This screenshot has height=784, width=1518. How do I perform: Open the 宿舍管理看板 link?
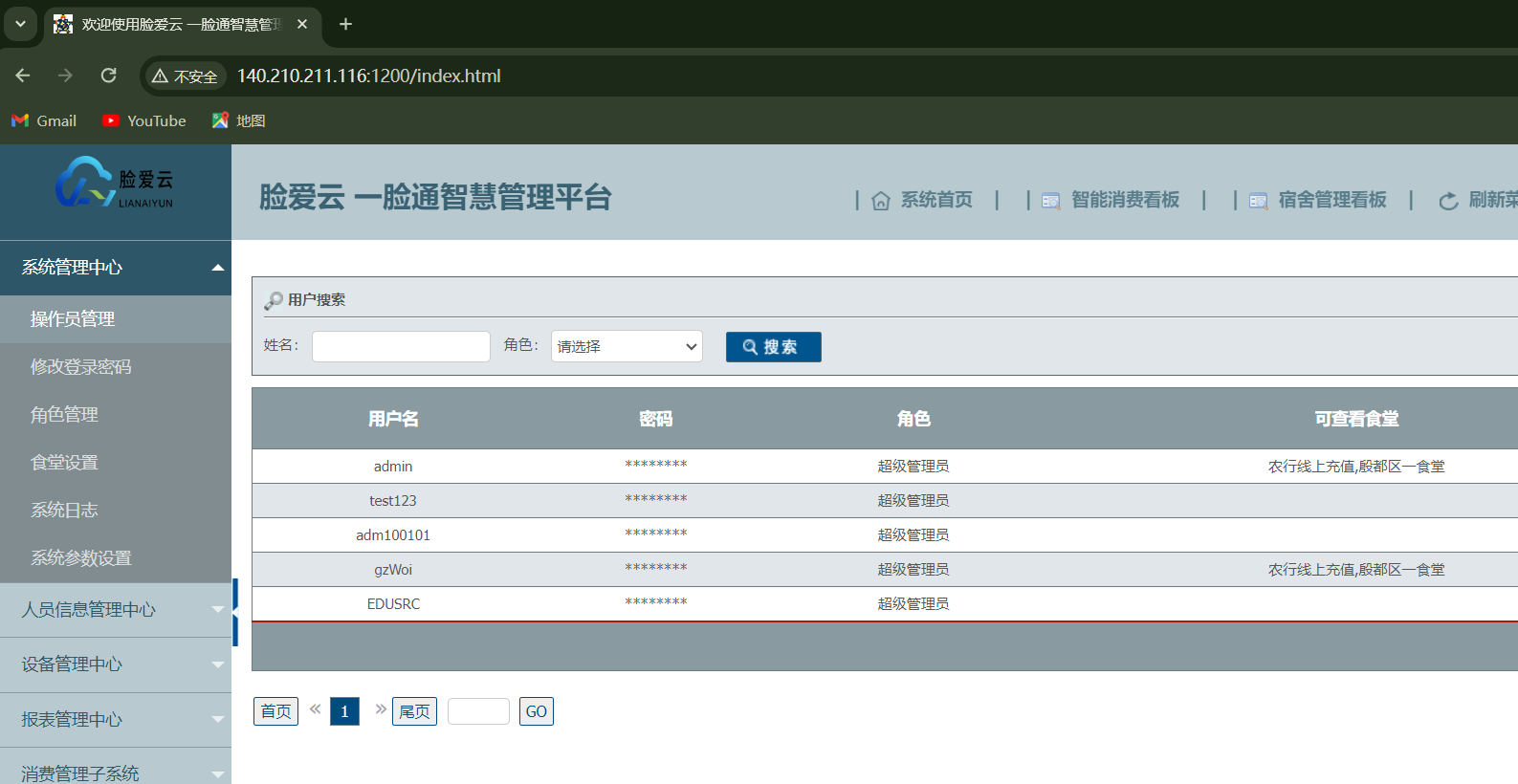[x=1332, y=200]
